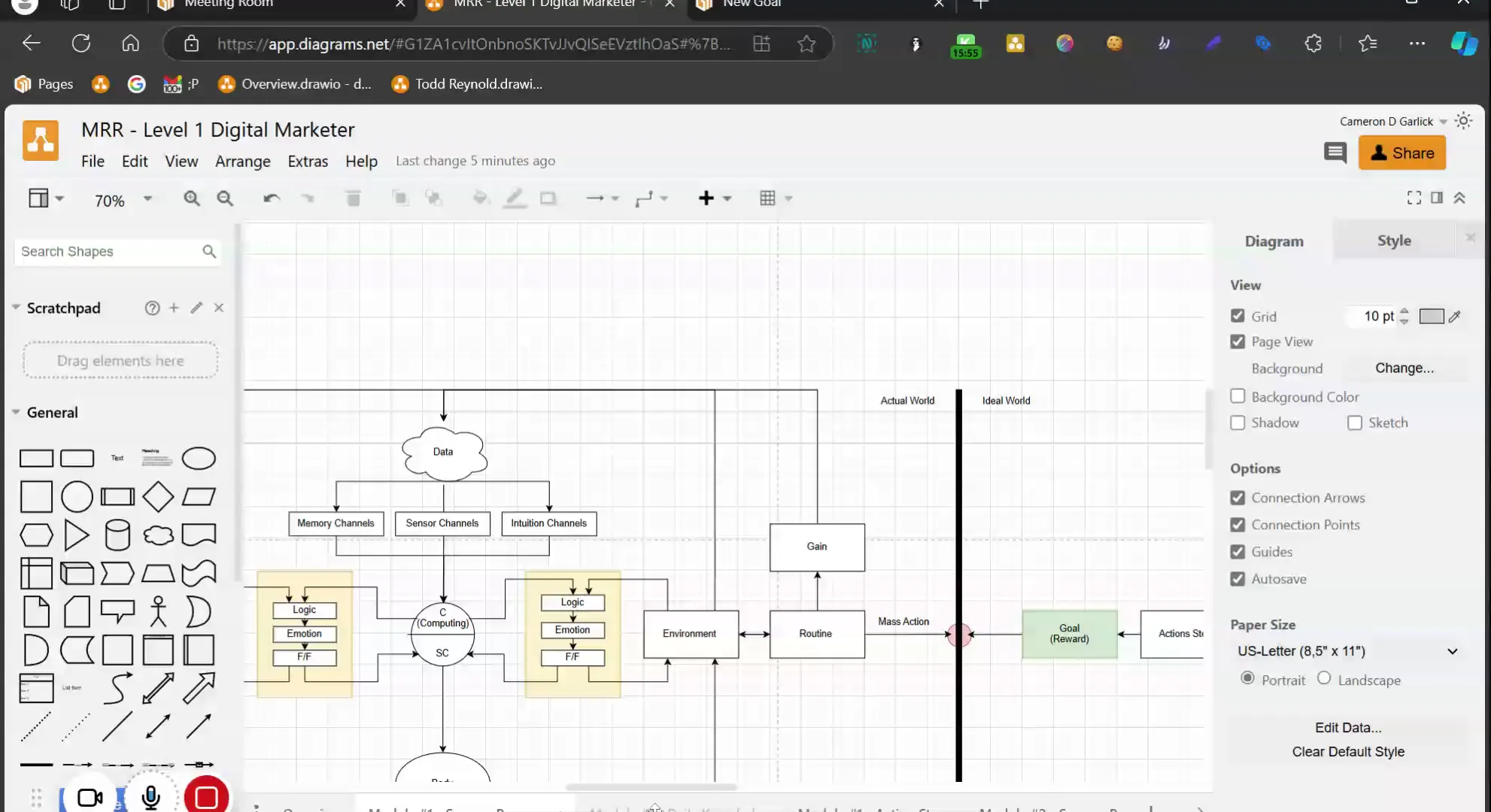Pick grid color with eyedropper icon
This screenshot has height=812, width=1491.
(1455, 317)
